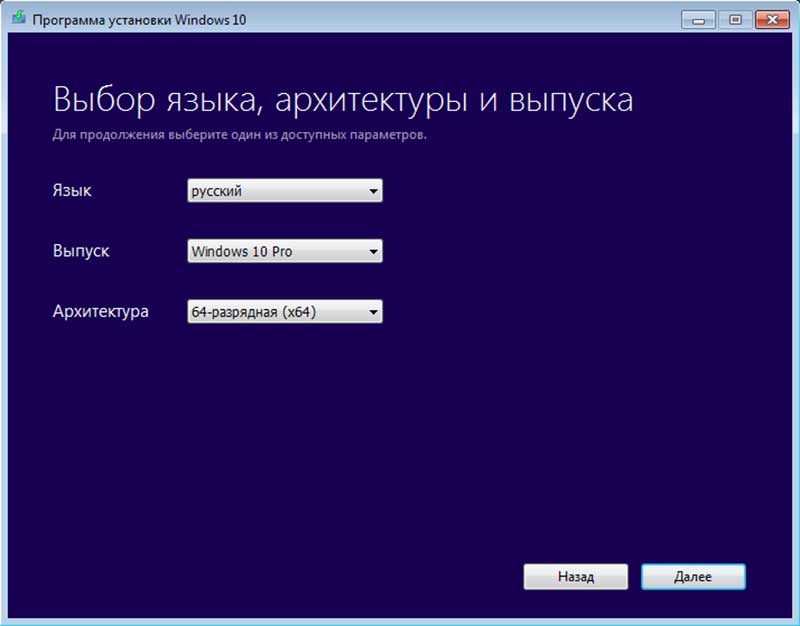Viewport: 800px width, 626px height.
Task: Close the Windows 10 setup window
Action: pyautogui.click(x=774, y=18)
